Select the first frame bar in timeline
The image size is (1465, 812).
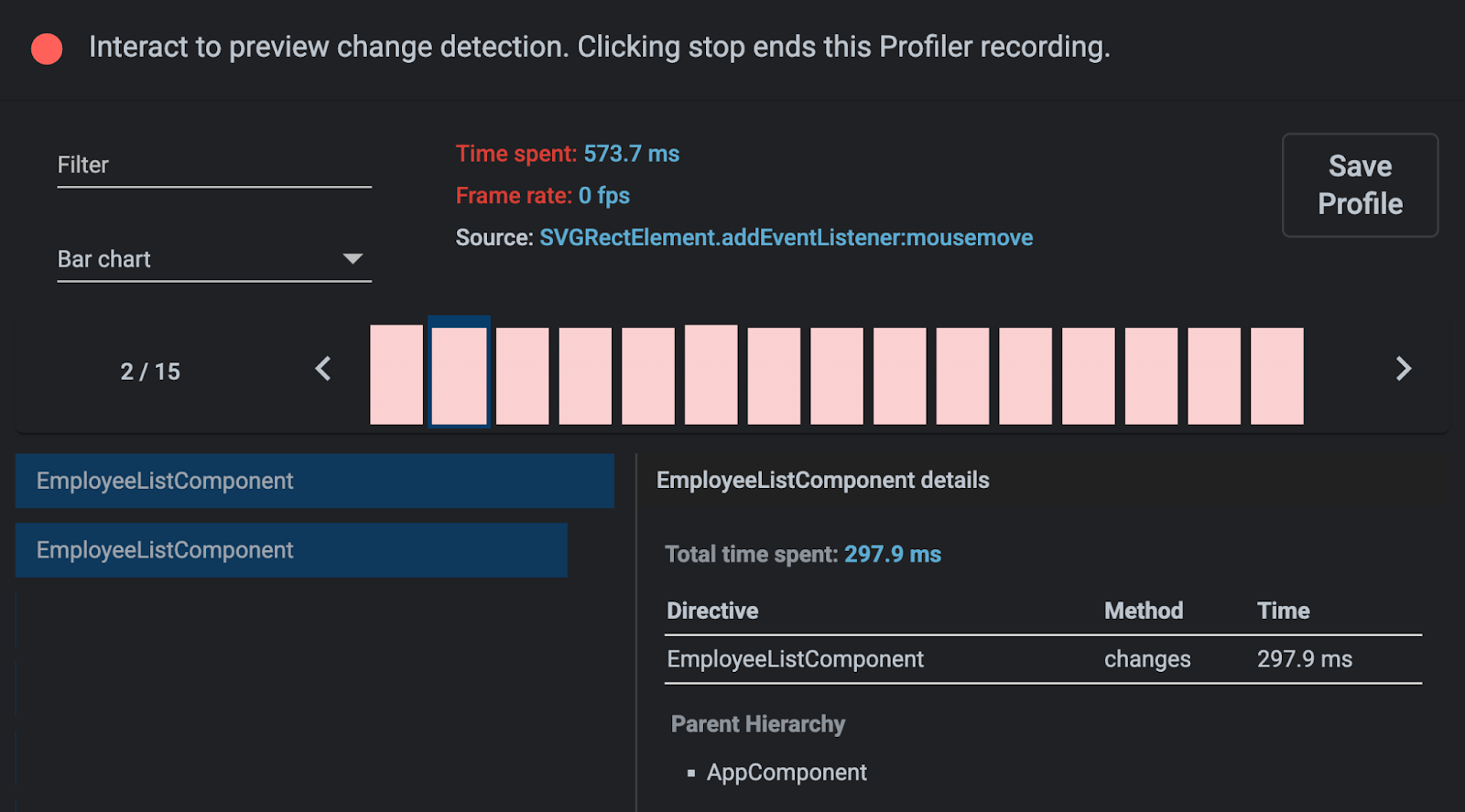[x=396, y=375]
